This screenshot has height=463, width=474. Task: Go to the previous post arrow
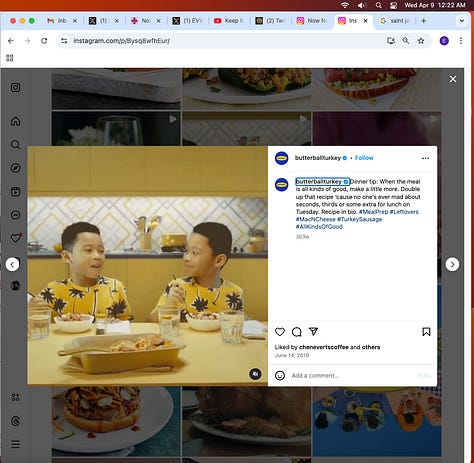tap(12, 265)
